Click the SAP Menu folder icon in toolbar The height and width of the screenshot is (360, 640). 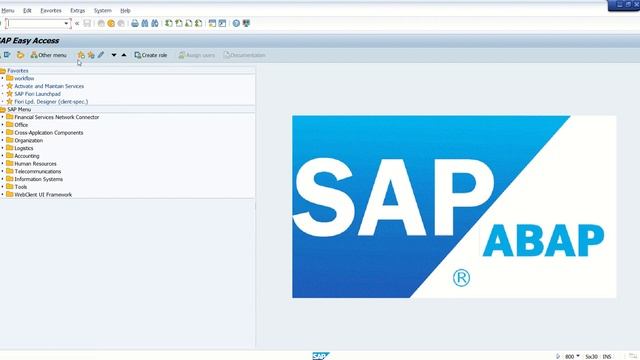(x=20, y=55)
